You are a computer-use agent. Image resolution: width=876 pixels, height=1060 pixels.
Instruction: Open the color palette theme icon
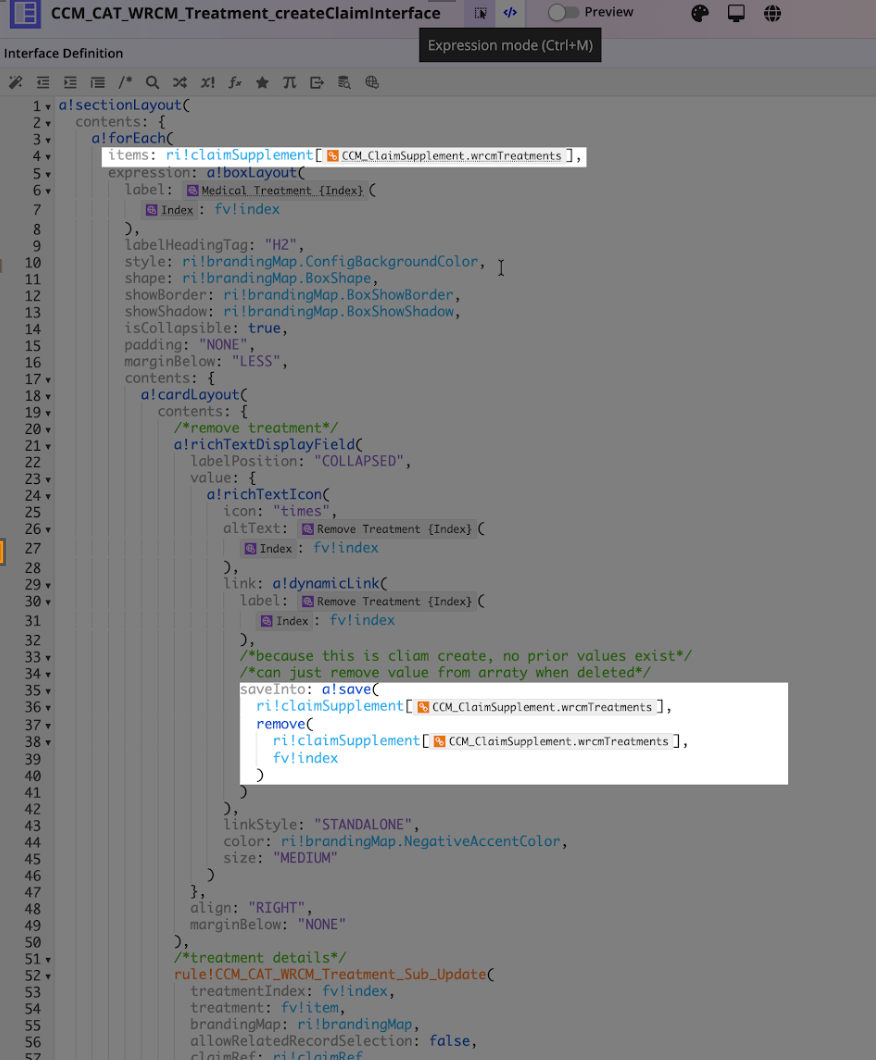pyautogui.click(x=700, y=13)
